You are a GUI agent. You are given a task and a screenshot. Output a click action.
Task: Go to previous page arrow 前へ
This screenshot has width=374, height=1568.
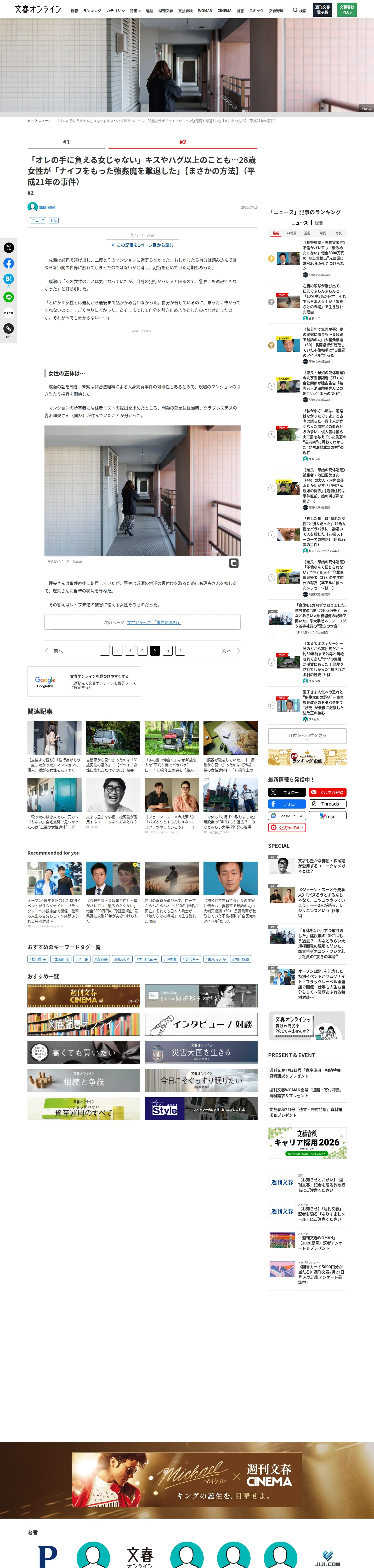tap(54, 651)
